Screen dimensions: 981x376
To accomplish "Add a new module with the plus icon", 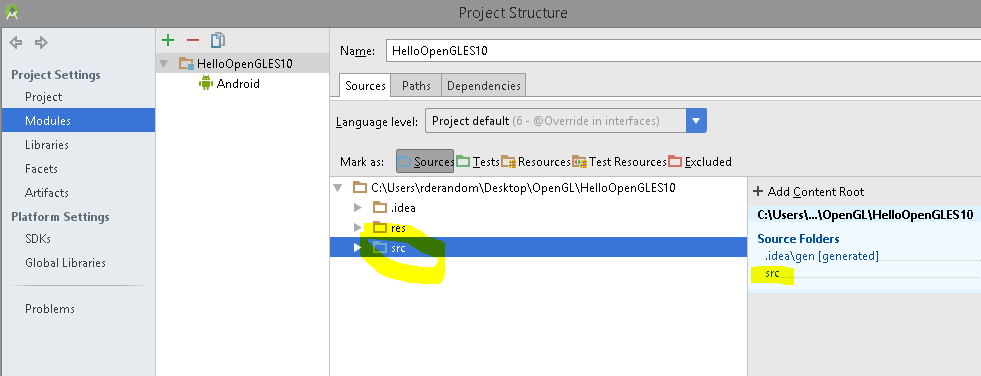I will point(168,40).
